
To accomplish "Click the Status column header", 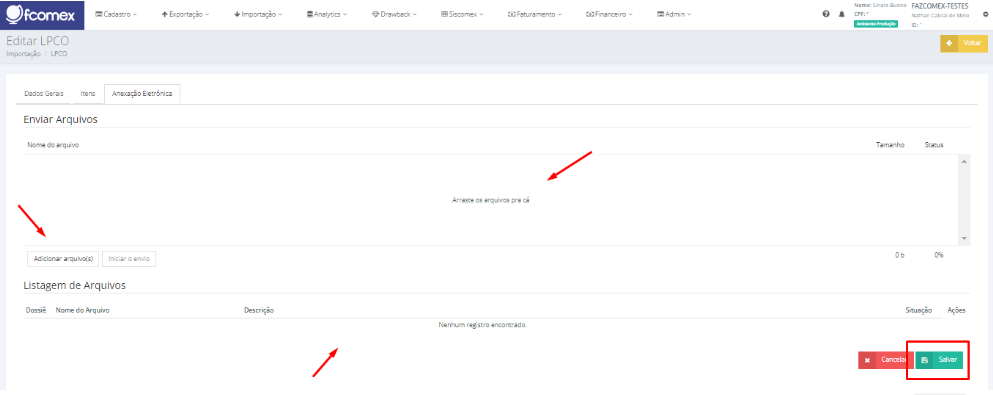I will (x=934, y=145).
